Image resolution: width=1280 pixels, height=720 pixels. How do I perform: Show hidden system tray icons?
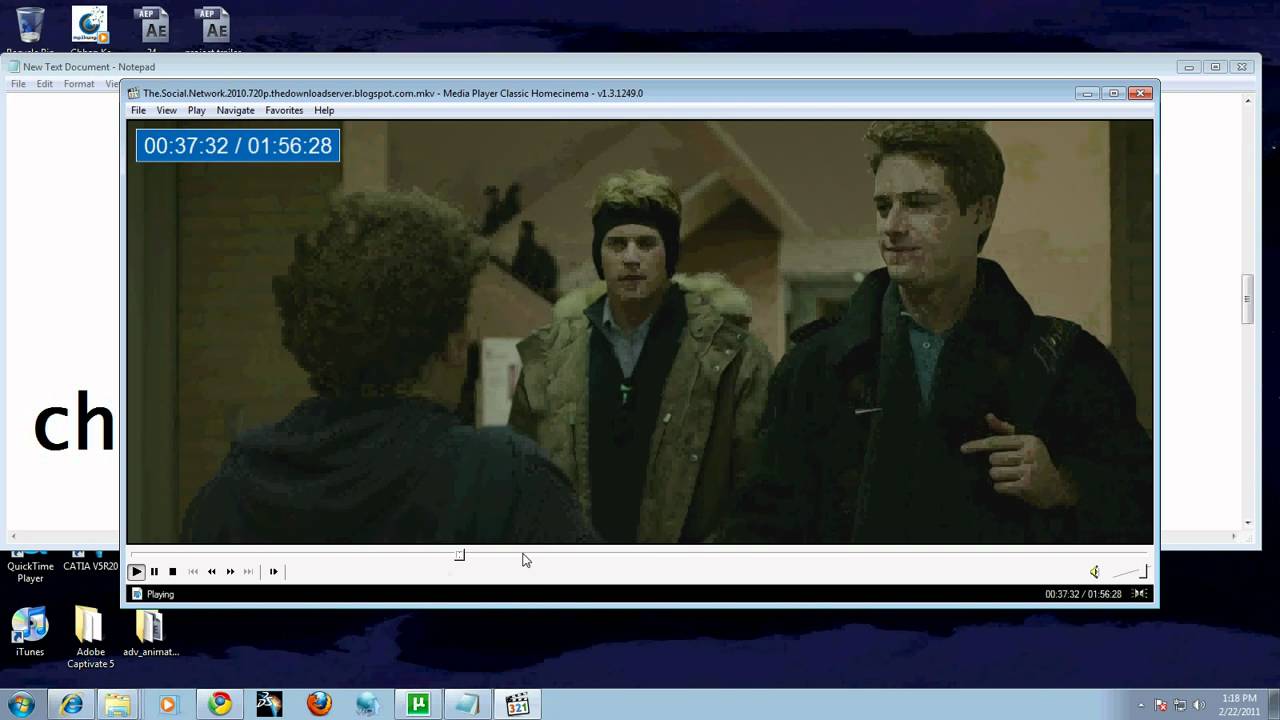point(1141,705)
